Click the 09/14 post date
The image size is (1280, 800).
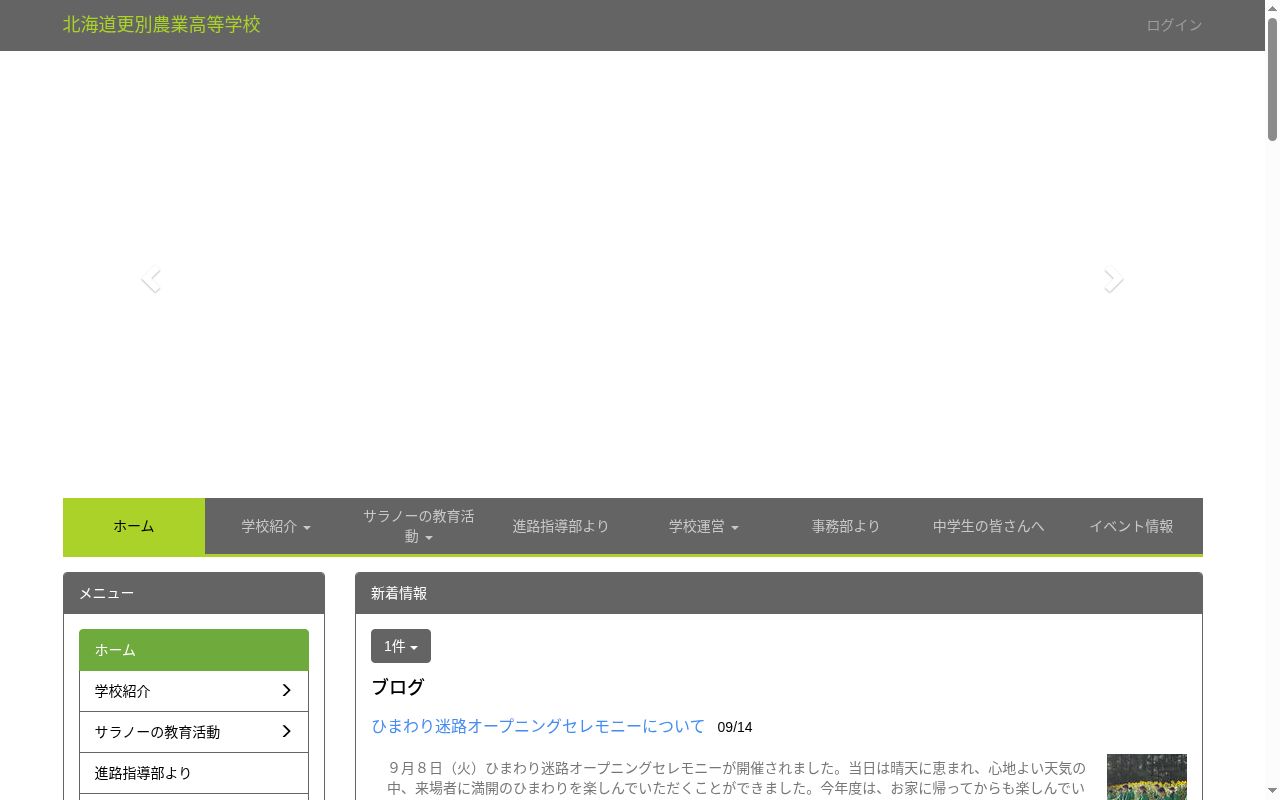pyautogui.click(x=735, y=728)
